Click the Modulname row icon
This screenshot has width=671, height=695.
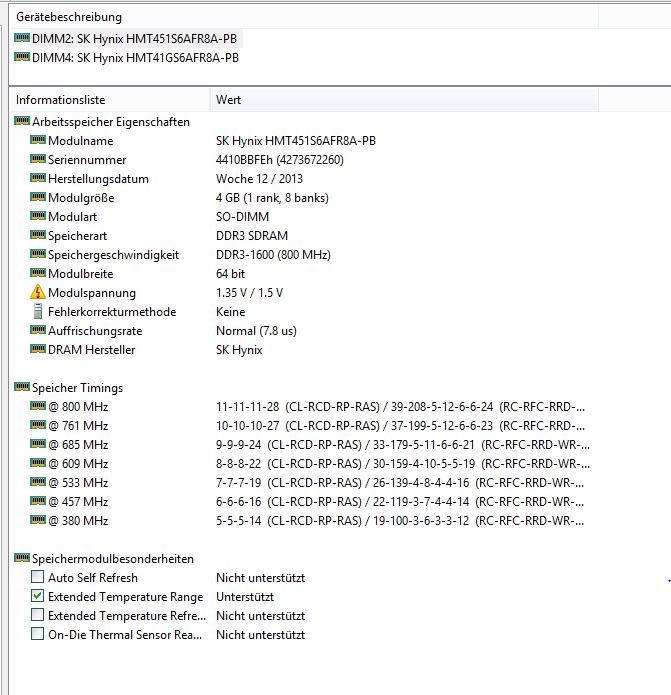38,140
